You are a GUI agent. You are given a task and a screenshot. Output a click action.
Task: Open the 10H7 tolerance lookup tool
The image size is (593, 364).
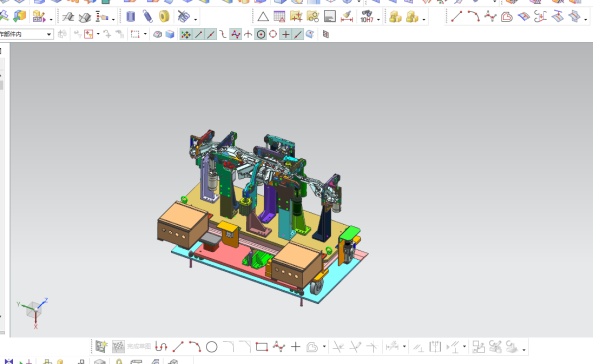tap(366, 17)
